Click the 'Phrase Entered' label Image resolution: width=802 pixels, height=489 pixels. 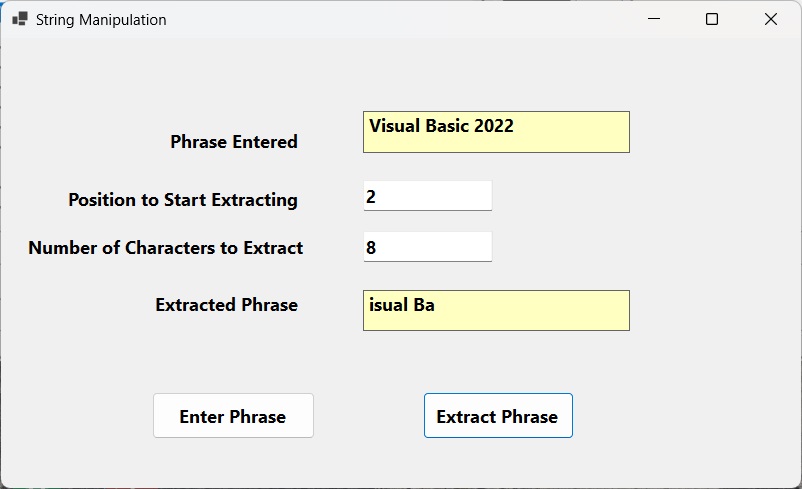tap(234, 142)
